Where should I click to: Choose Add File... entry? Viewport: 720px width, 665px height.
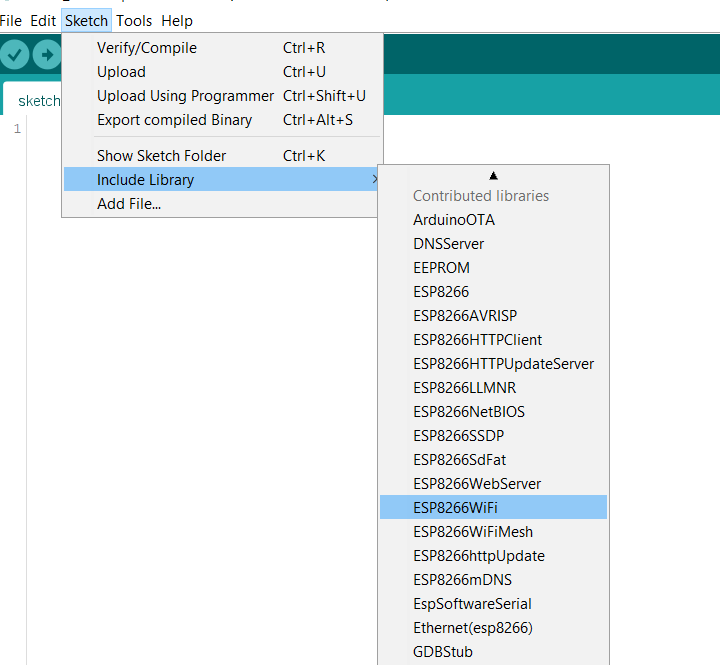(x=221, y=203)
